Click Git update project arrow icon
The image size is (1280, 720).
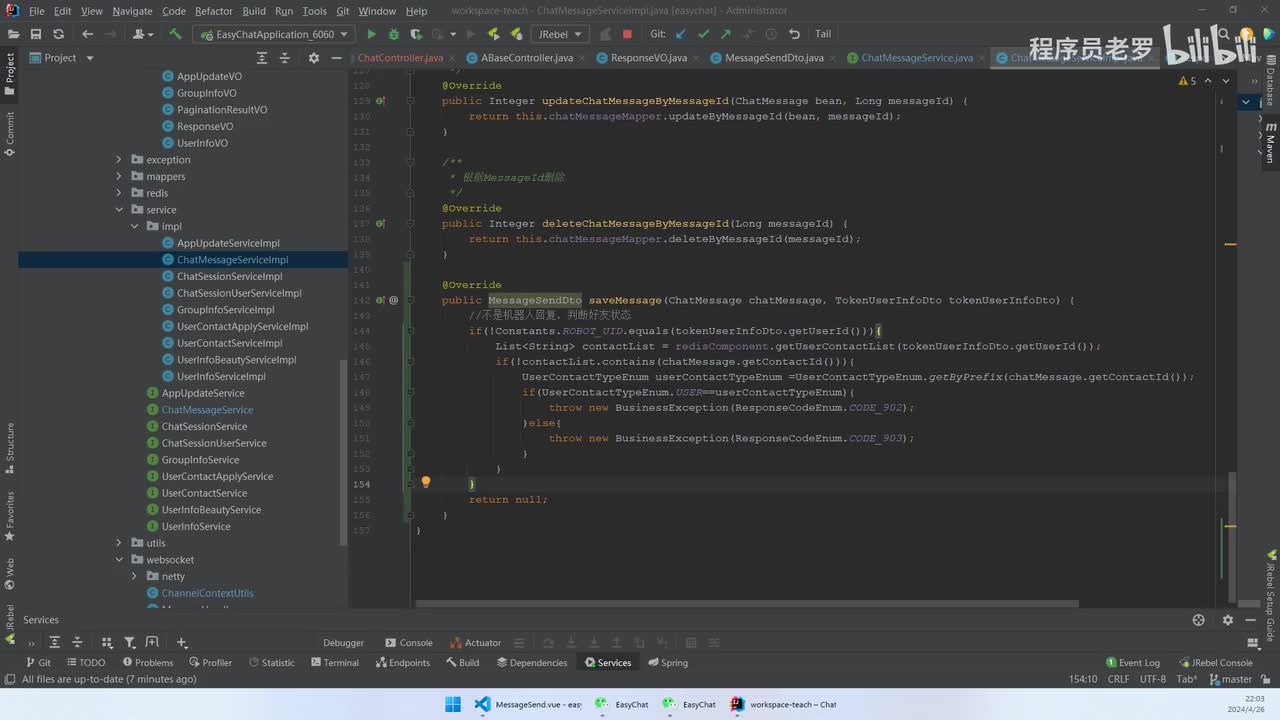click(x=681, y=34)
